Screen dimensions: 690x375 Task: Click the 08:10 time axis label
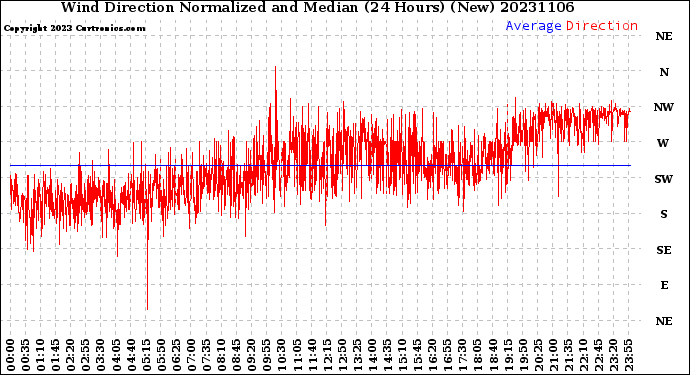pyautogui.click(x=221, y=355)
